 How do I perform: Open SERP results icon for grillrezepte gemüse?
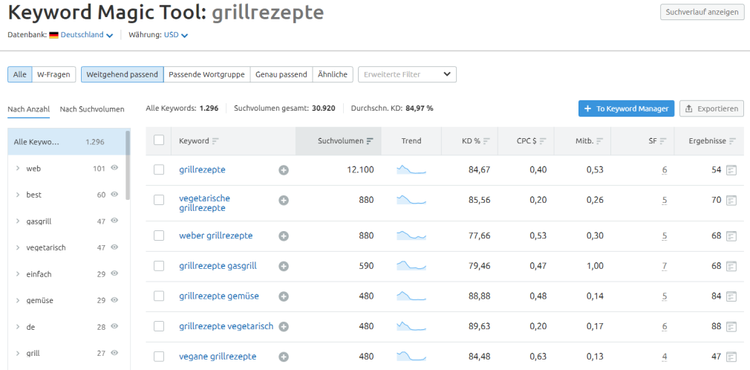(731, 296)
